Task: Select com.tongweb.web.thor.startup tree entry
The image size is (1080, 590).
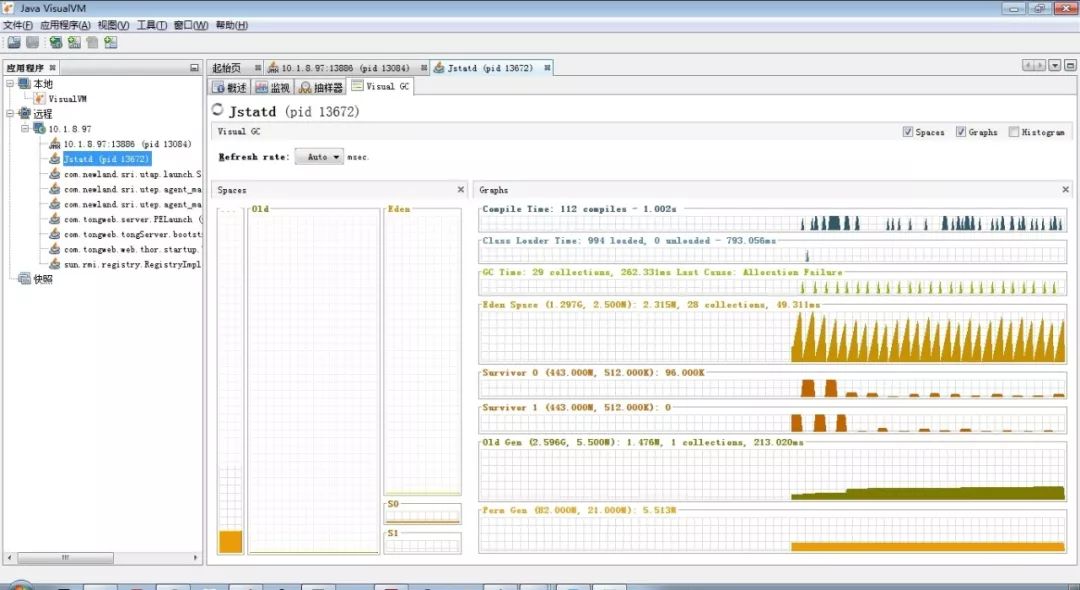Action: (x=132, y=249)
